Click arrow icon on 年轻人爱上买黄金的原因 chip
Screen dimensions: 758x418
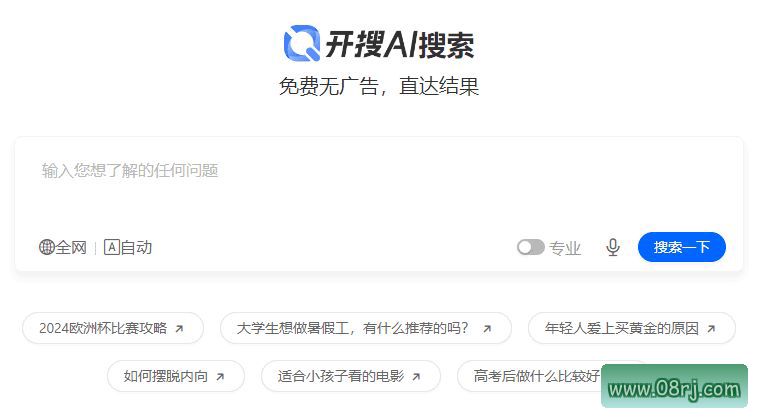click(x=711, y=329)
